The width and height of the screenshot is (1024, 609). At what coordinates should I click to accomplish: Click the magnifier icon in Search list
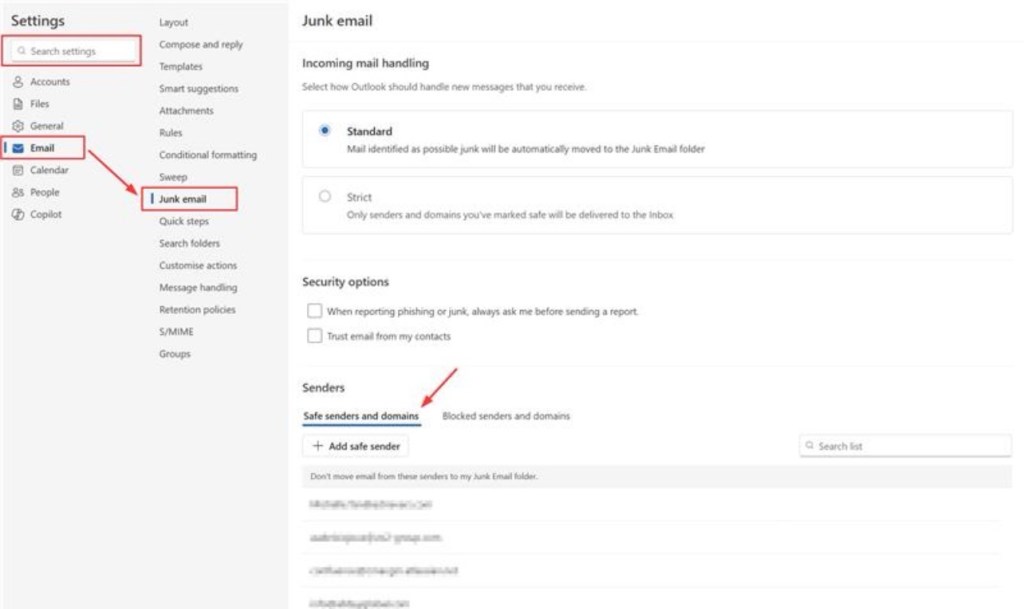810,446
